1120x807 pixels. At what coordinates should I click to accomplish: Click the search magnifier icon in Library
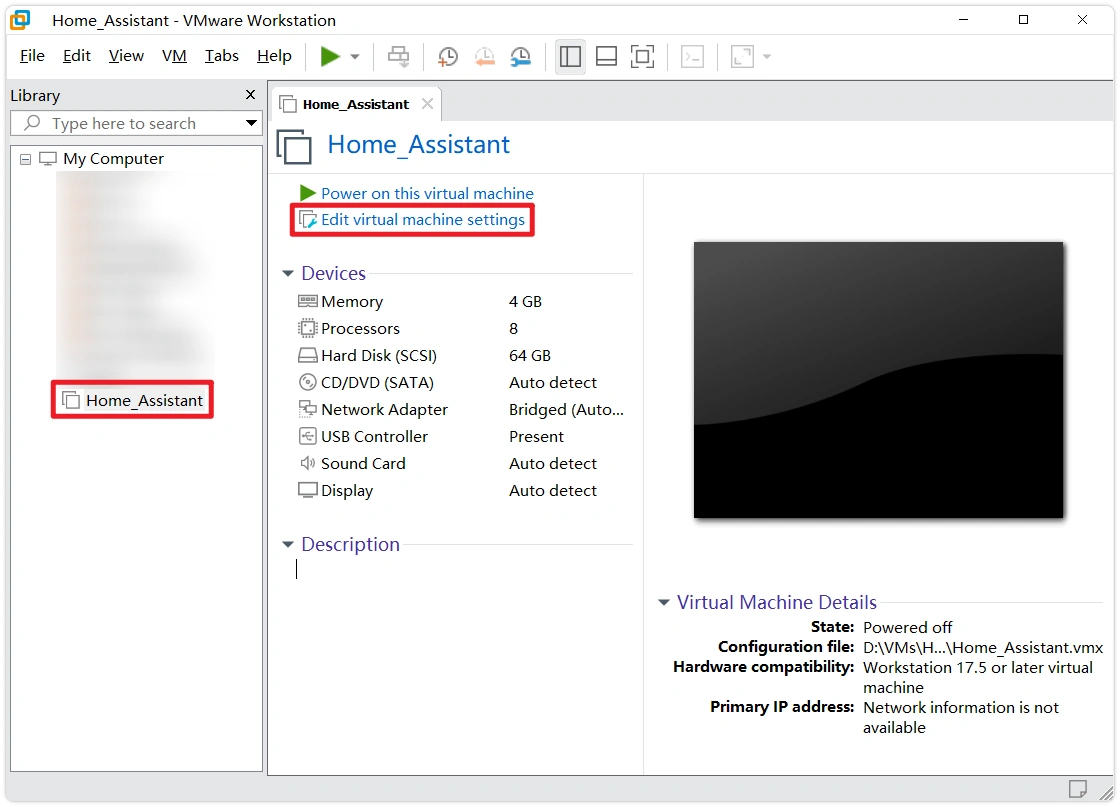32,123
